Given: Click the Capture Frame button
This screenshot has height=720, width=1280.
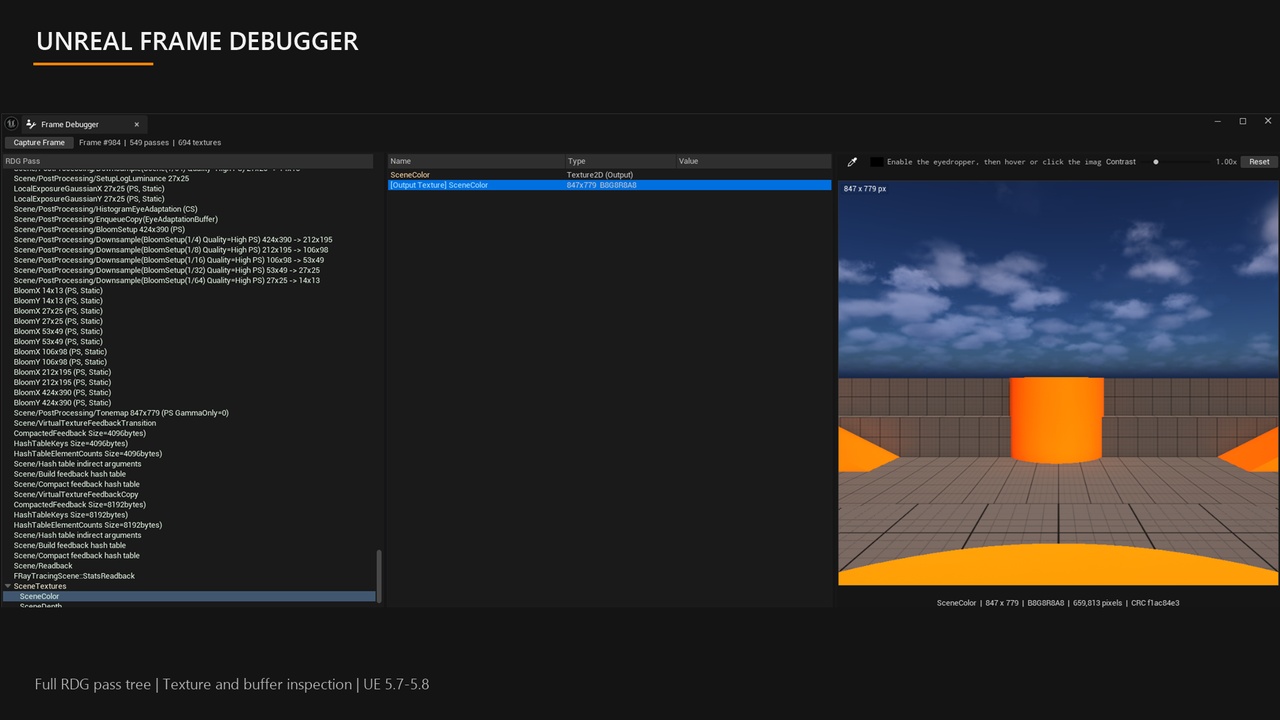Looking at the screenshot, I should click(x=39, y=142).
